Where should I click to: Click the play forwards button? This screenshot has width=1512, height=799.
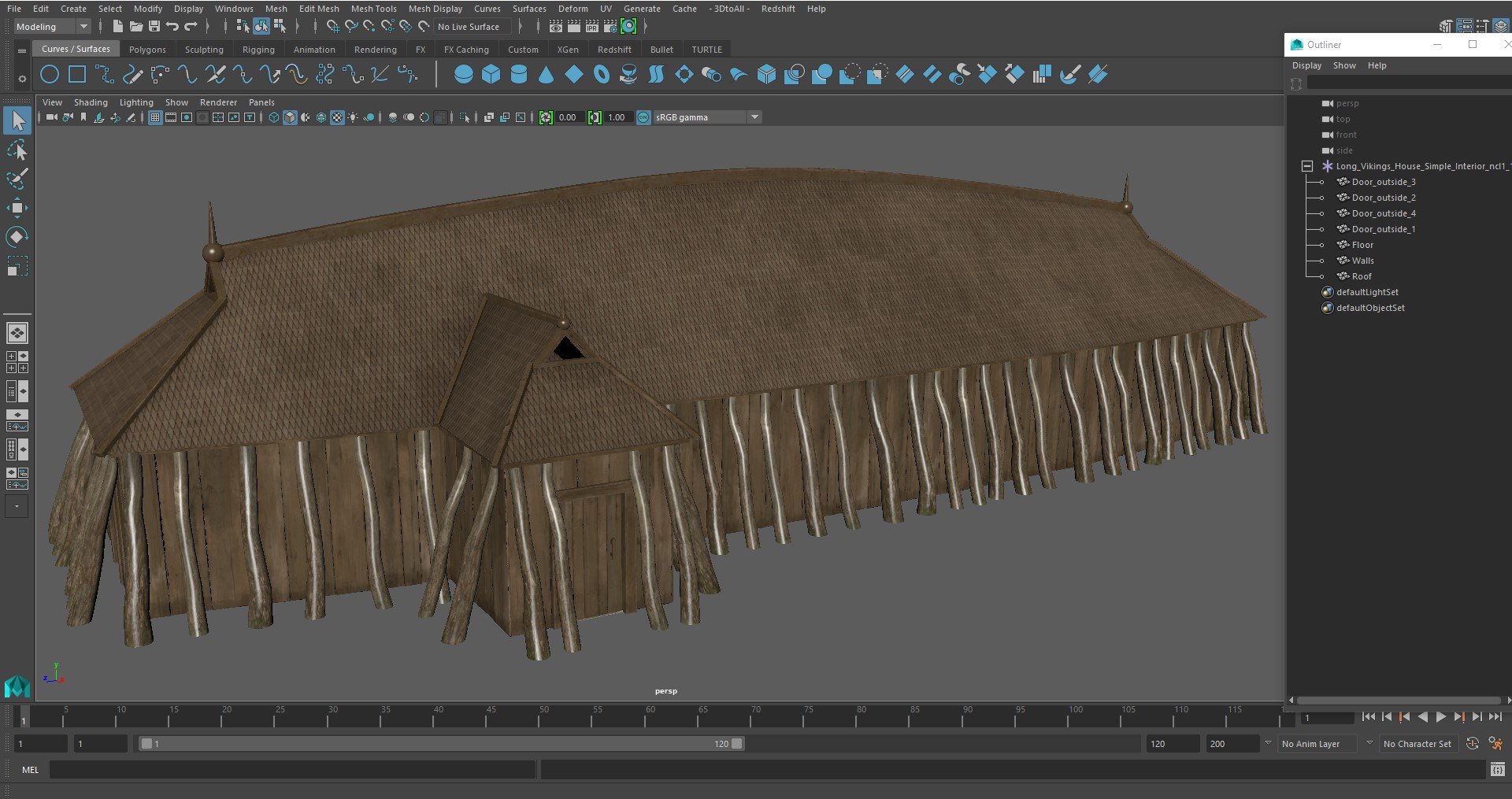pos(1440,716)
